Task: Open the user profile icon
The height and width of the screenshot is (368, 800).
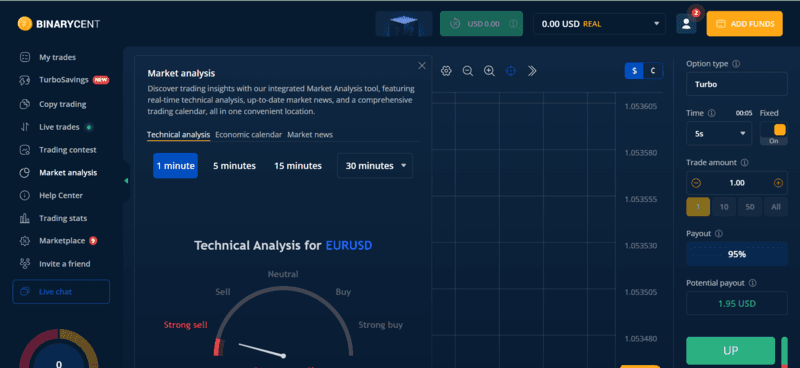Action: pos(686,23)
